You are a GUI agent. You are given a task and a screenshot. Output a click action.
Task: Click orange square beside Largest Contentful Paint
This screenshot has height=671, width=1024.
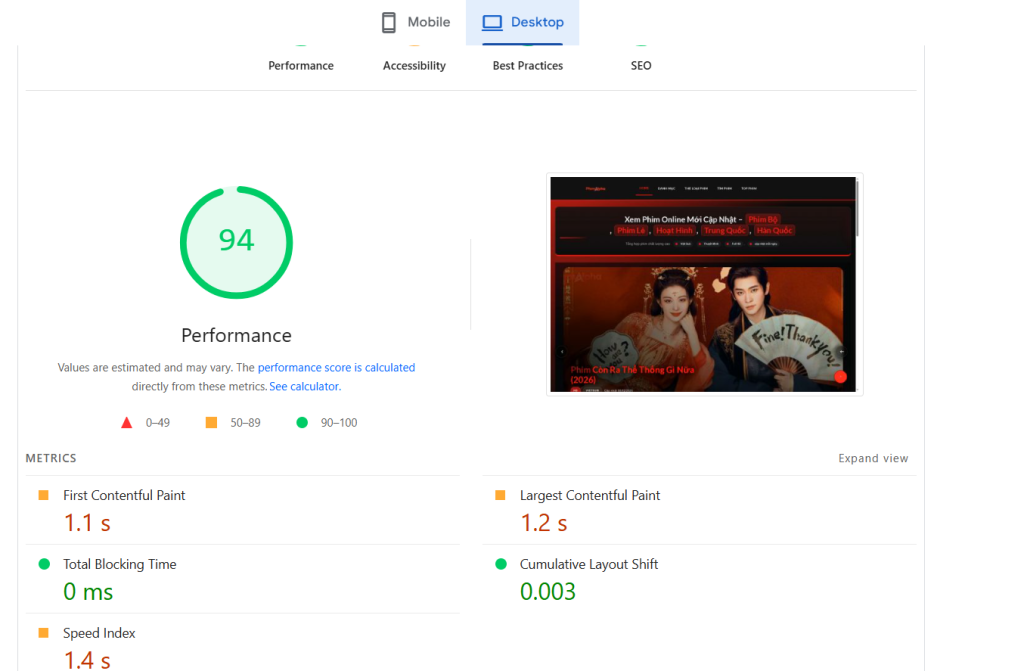tap(500, 495)
